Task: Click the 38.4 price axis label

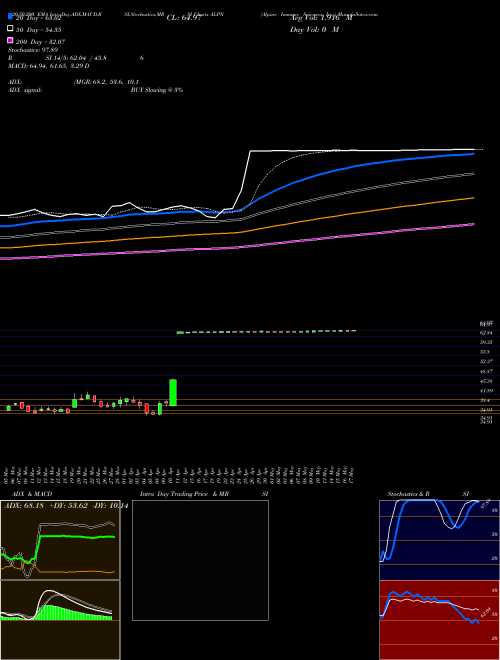Action: (x=485, y=400)
